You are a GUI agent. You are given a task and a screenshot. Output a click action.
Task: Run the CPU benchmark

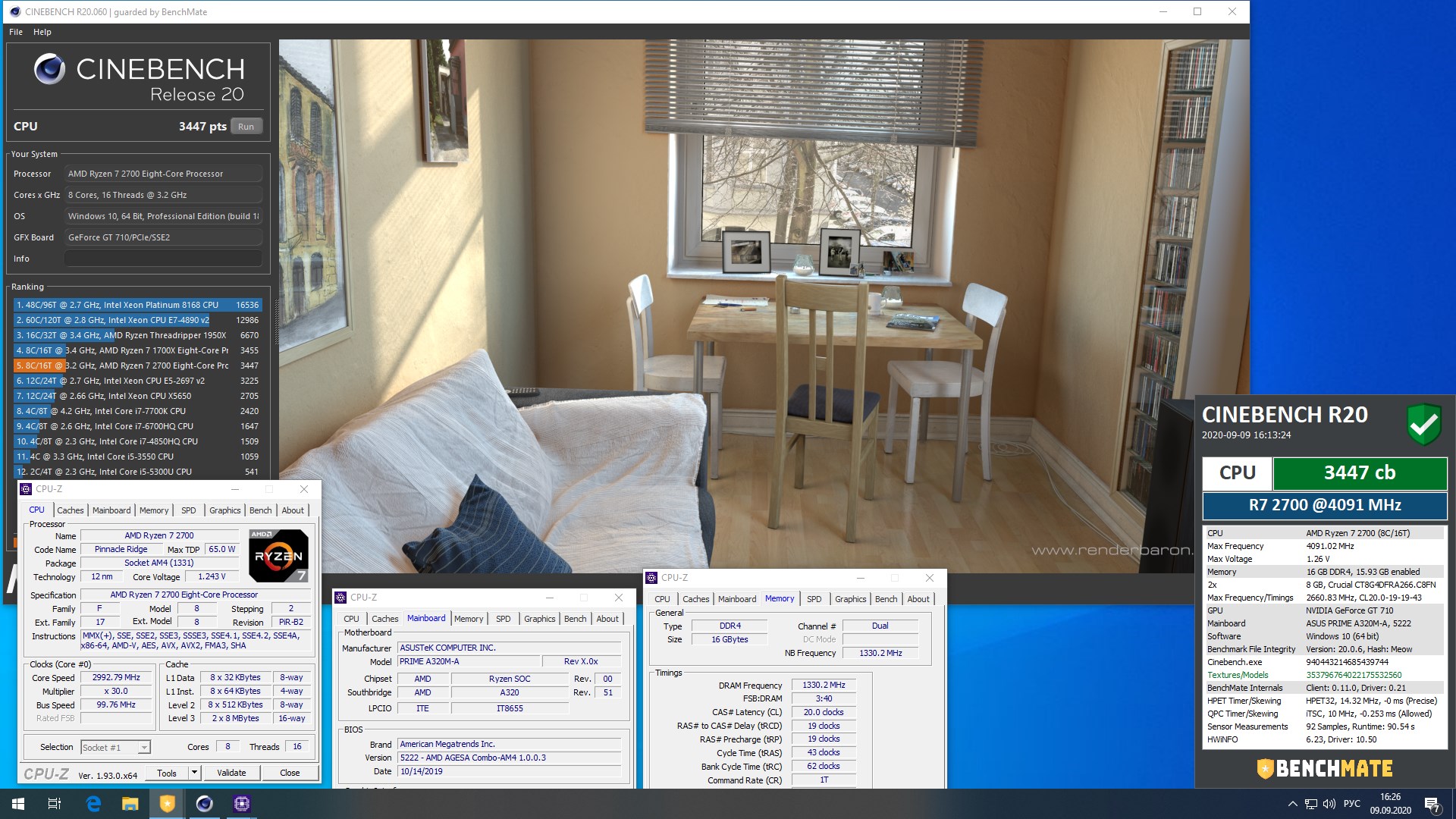click(x=246, y=127)
